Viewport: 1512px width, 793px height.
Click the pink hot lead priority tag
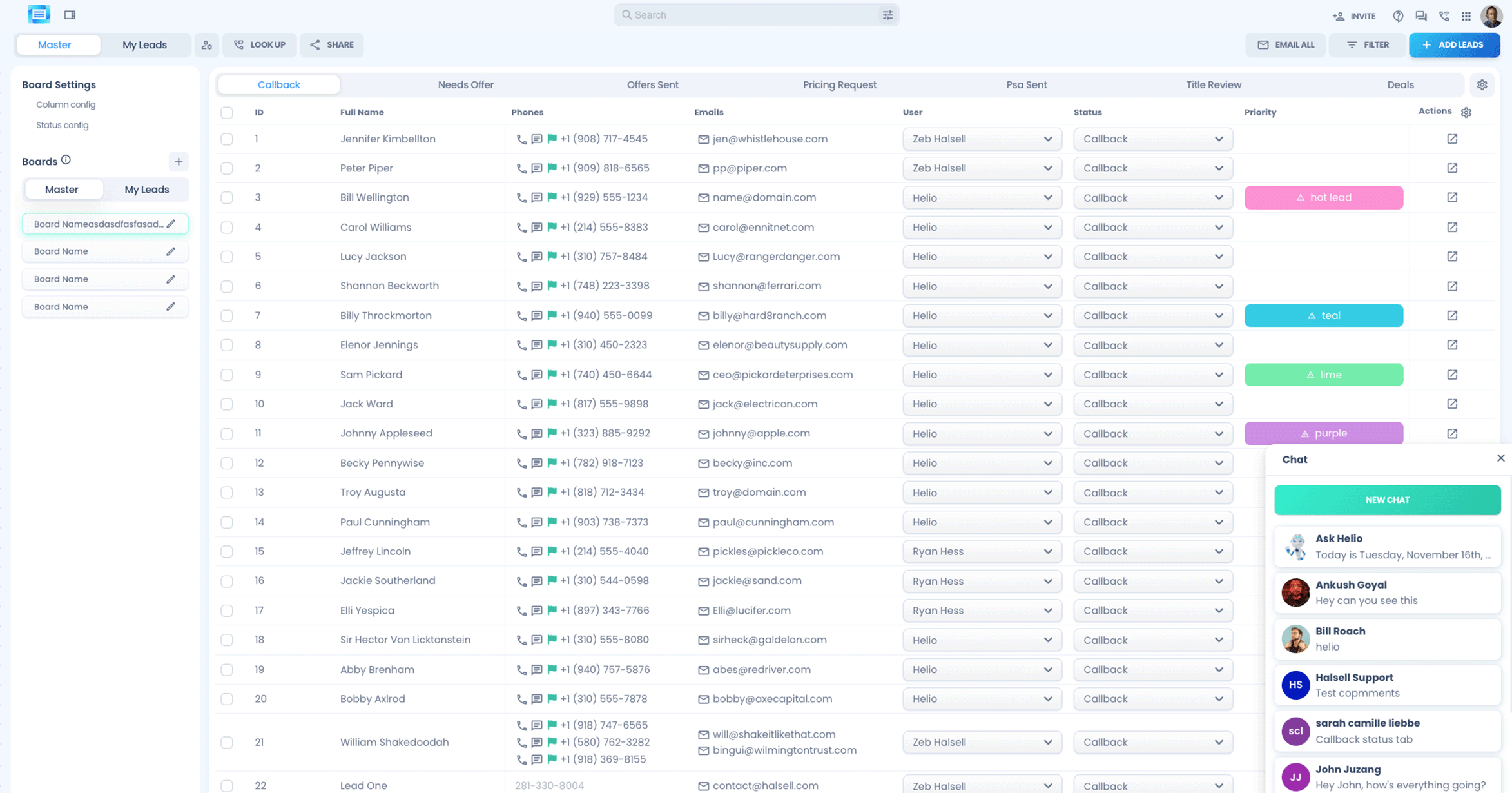(1323, 198)
